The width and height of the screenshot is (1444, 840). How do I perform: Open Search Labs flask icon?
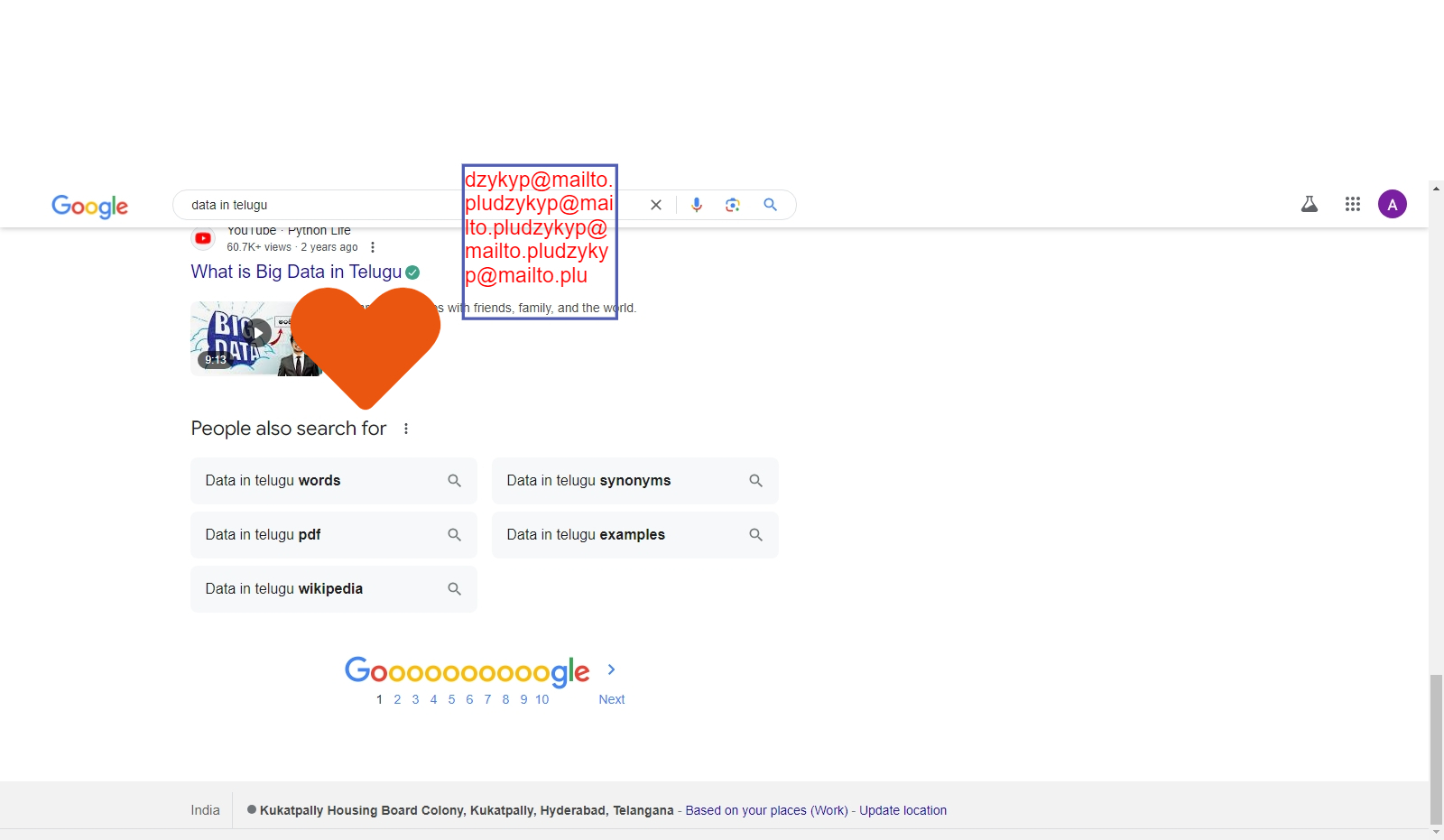1310,204
